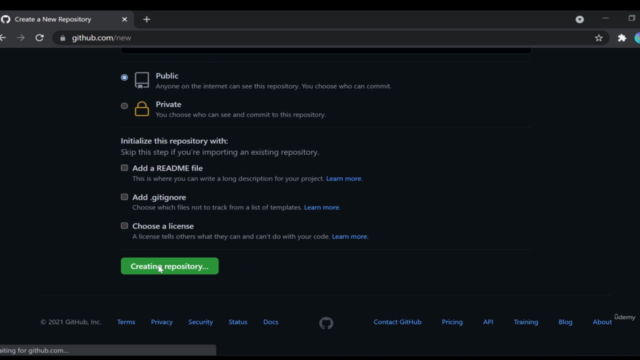
Task: Open the Contact GitHub footer link
Action: coord(398,322)
